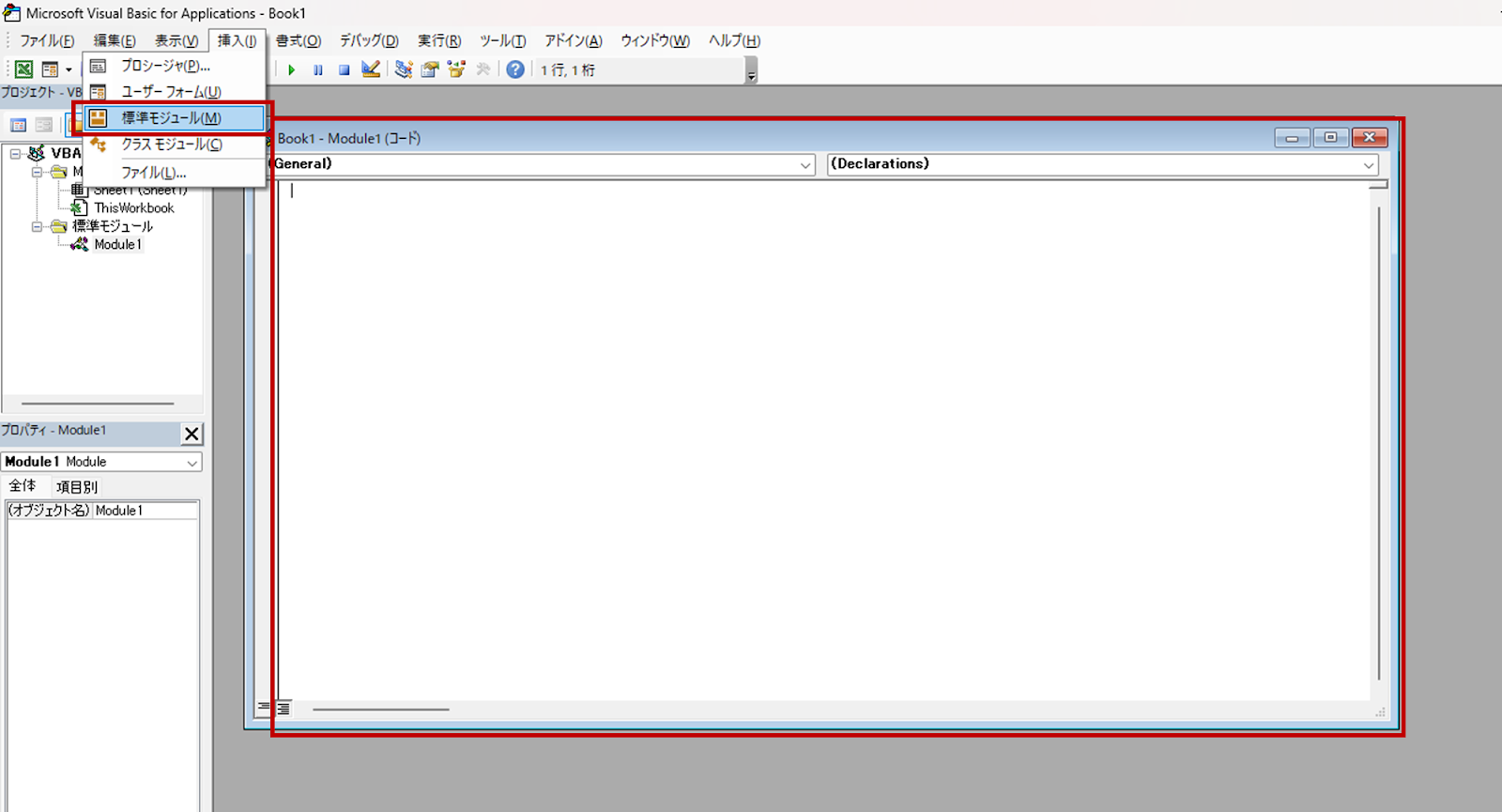Choose クラス モジュール(C) in Insert menu

[174, 145]
